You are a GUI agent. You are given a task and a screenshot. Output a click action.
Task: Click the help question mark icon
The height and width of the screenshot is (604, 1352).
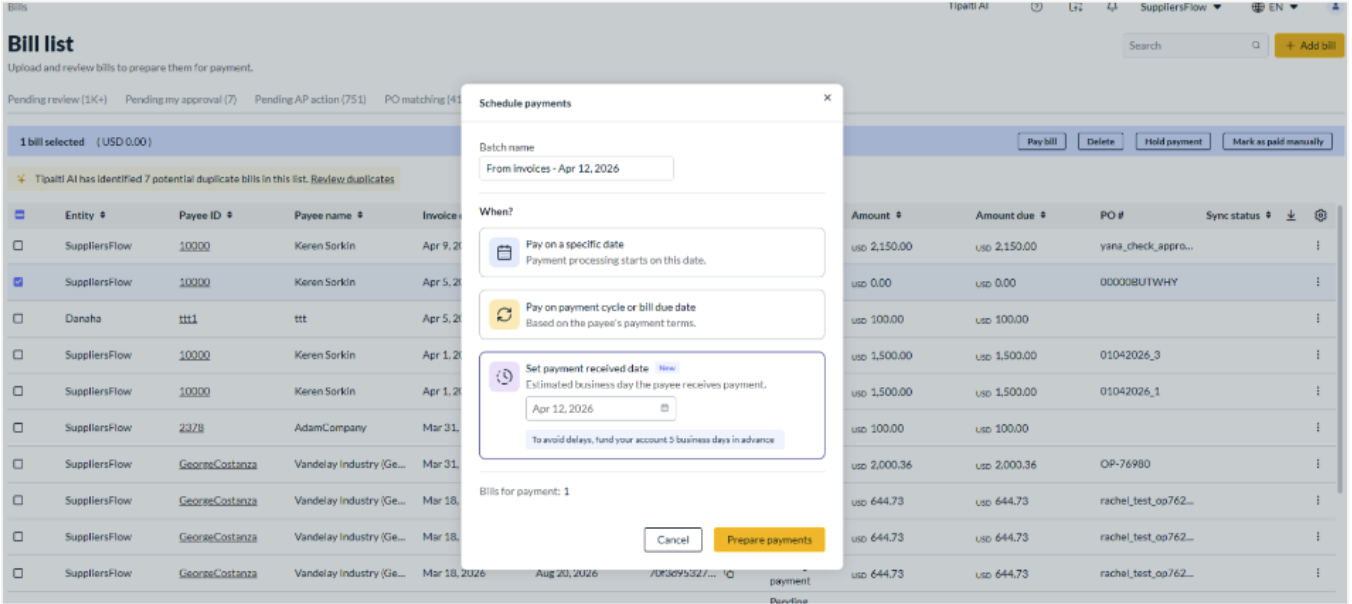1036,7
